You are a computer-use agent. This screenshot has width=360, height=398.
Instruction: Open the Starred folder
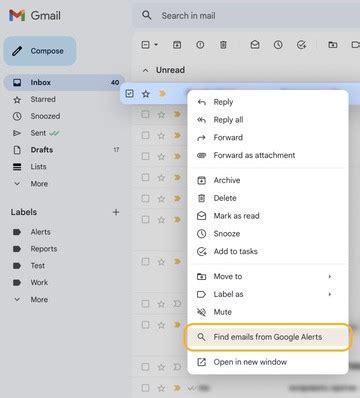[x=43, y=99]
